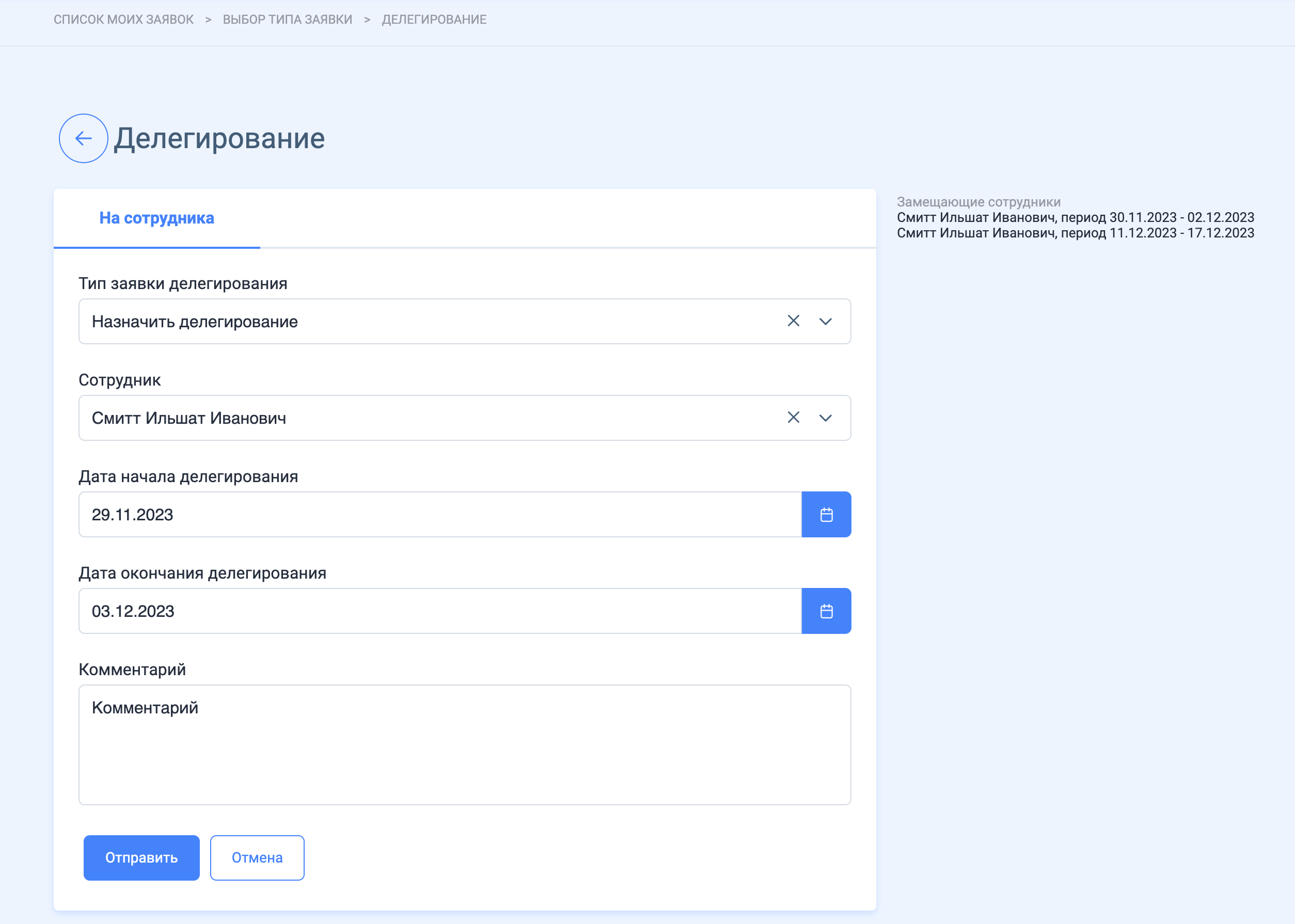Click into the Комментарий text area
Screen dimensions: 1295x924
[x=465, y=745]
